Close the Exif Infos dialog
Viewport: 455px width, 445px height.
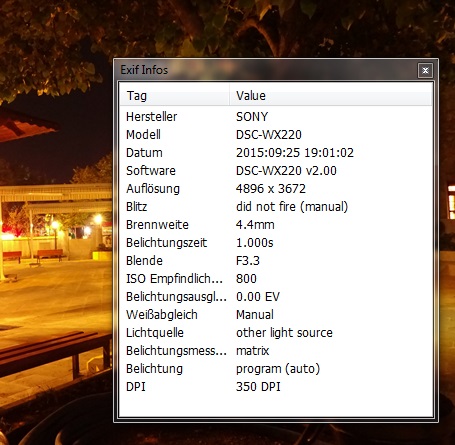(x=425, y=70)
